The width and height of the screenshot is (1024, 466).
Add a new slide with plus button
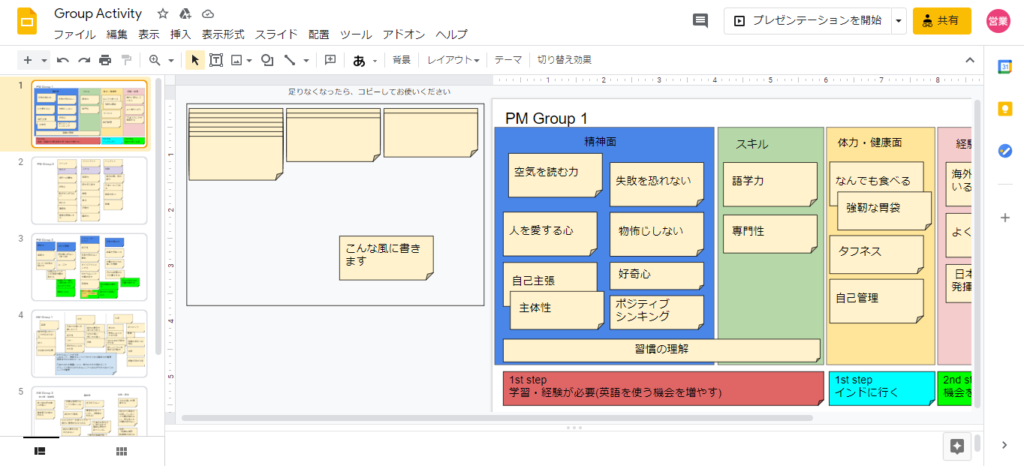(27, 60)
